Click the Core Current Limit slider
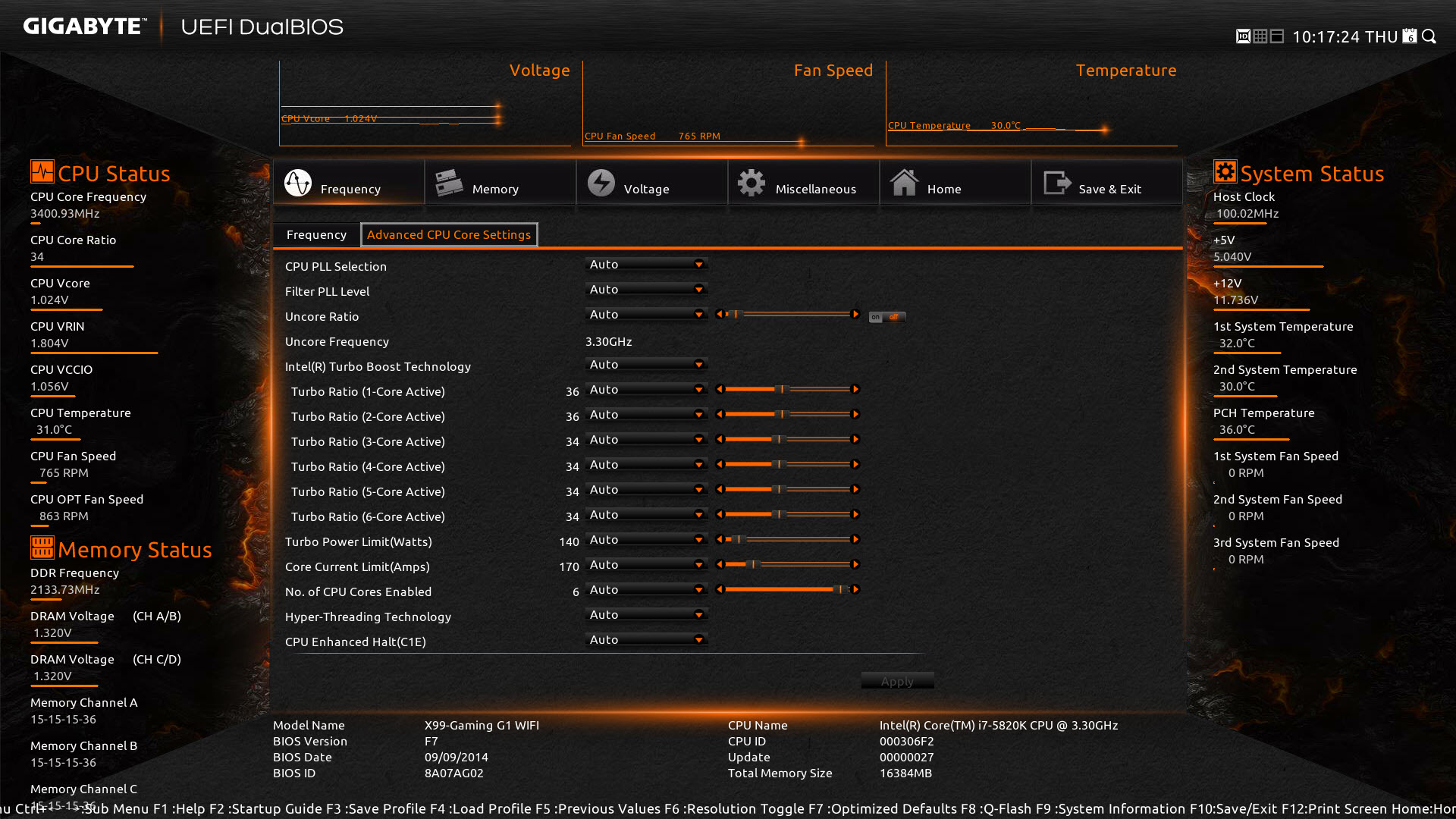The width and height of the screenshot is (1456, 819). click(787, 564)
